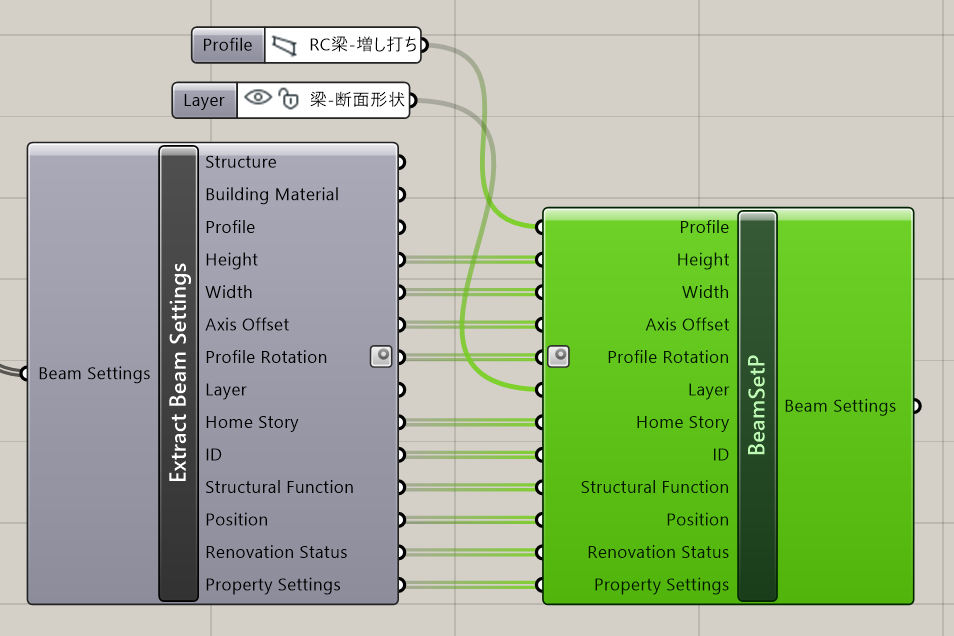Select the Profile parameter label tab
Viewport: 954px width, 636px height.
click(228, 45)
